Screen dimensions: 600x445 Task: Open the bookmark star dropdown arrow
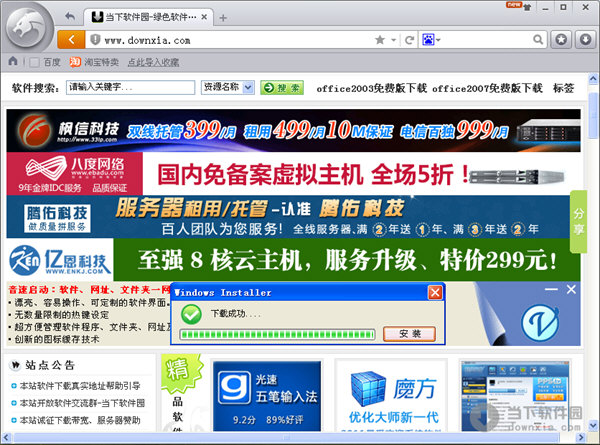[393, 40]
